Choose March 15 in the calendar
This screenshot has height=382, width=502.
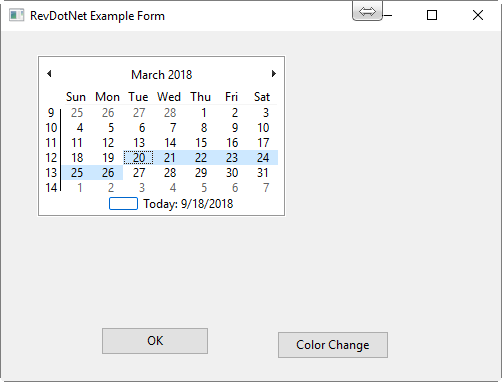(x=201, y=143)
